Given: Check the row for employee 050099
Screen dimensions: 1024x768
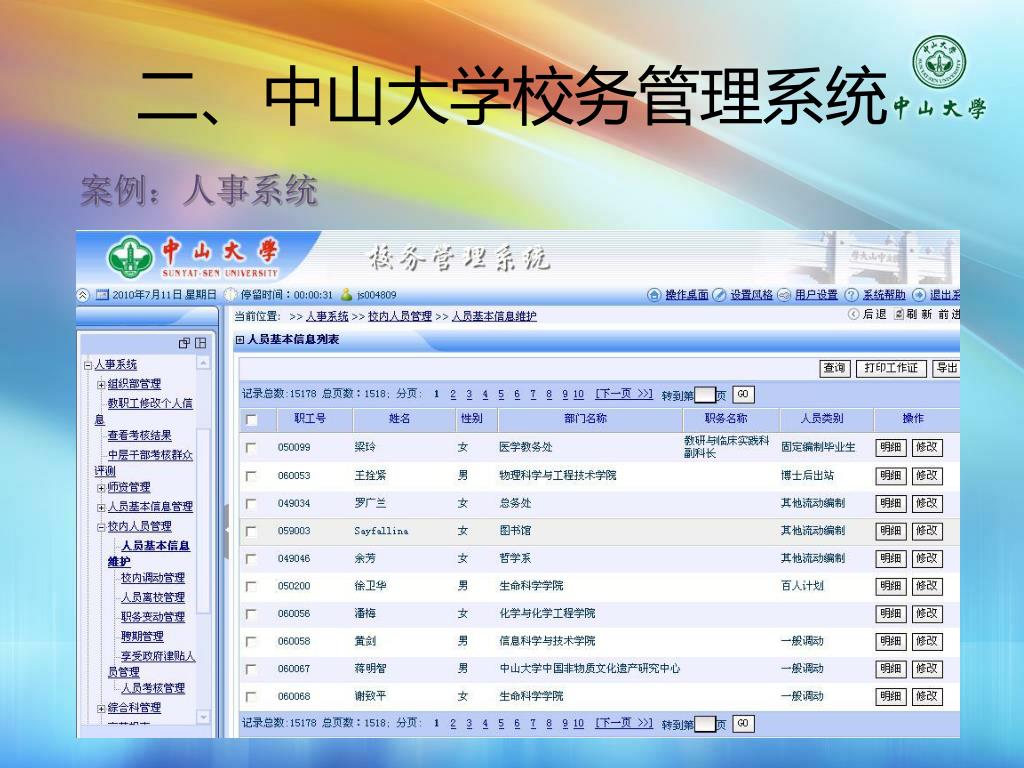Looking at the screenshot, I should coord(251,447).
